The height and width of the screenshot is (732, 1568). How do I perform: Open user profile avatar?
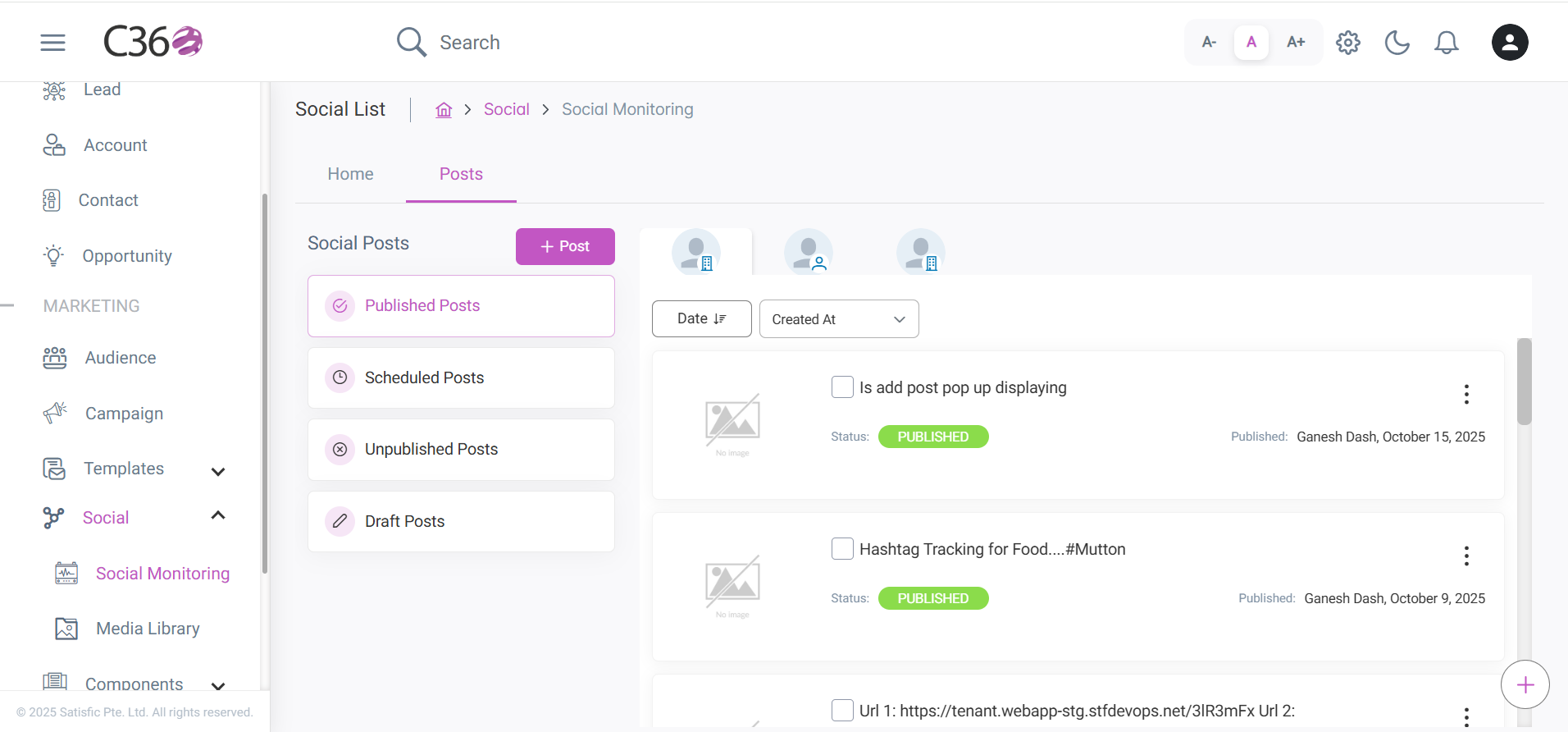[x=1510, y=43]
